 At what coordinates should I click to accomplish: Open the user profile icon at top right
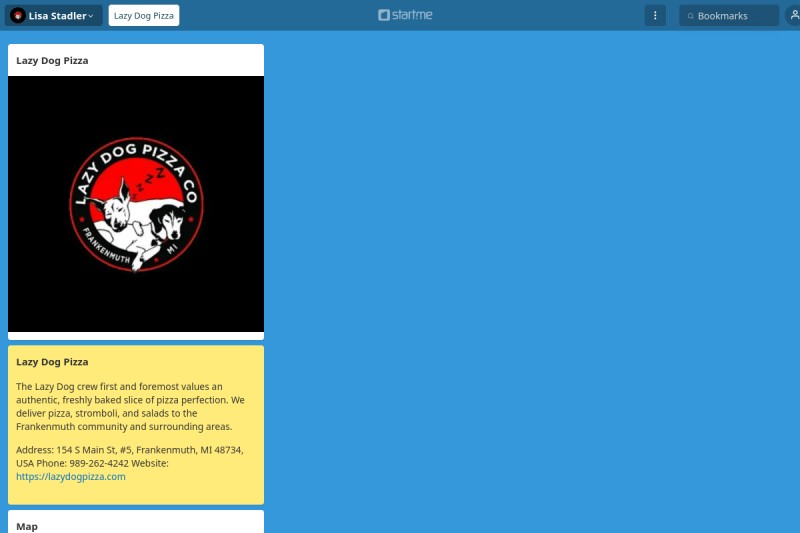point(794,15)
